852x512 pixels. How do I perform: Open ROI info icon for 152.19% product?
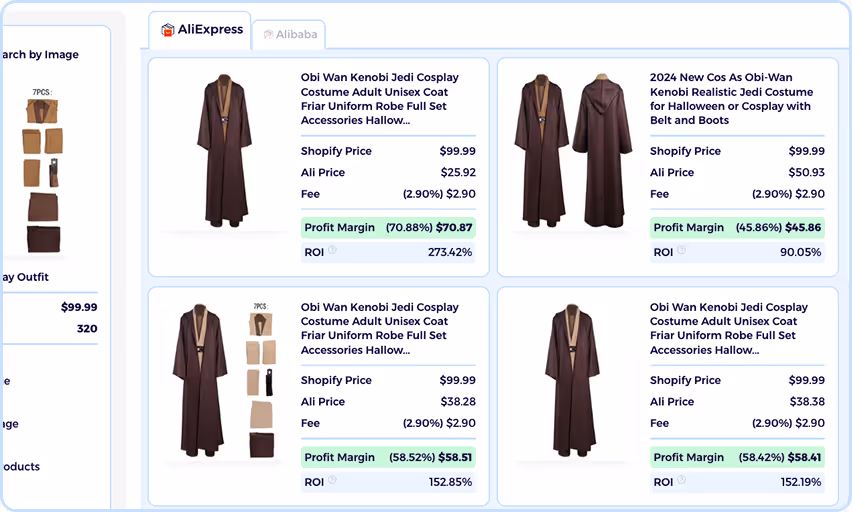[x=681, y=480]
